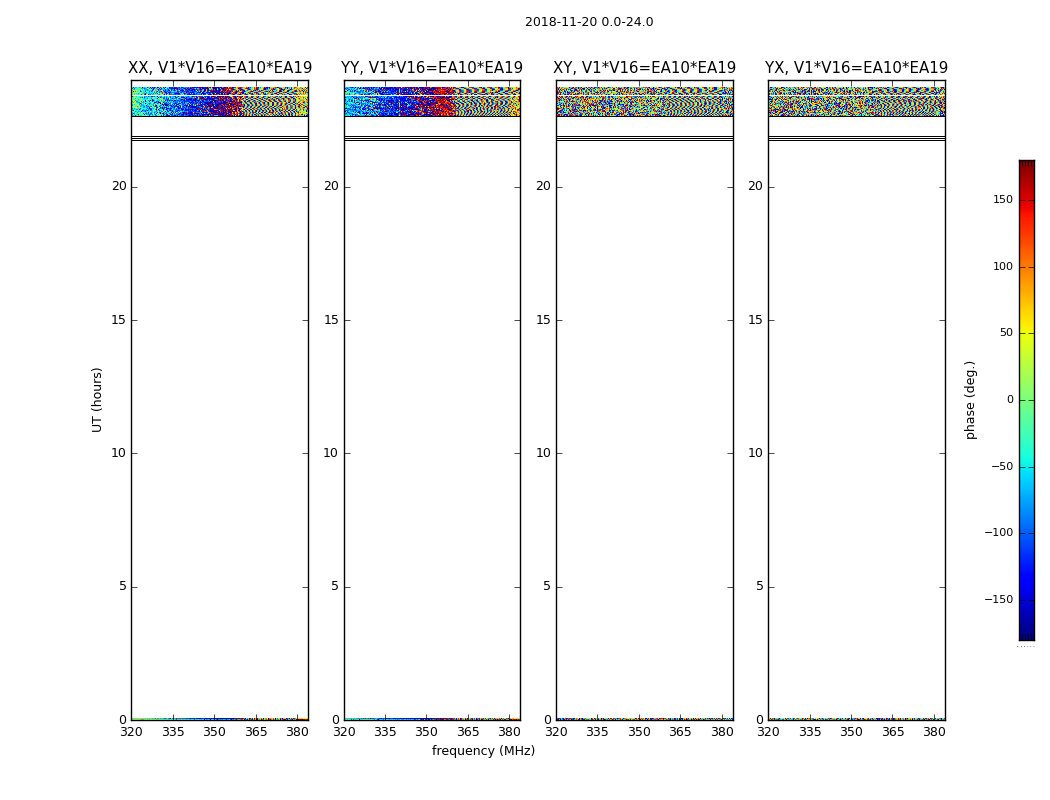1050x800 pixels.
Task: Click the colored phase data band in the YY panel
Action: 432,101
